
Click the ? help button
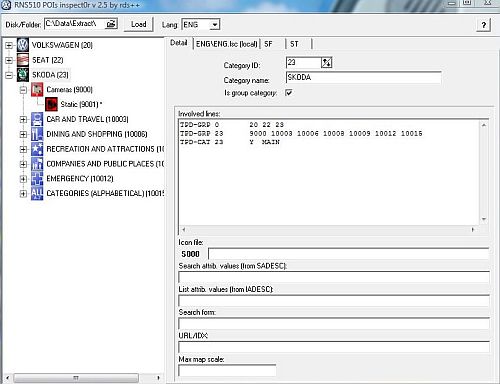483,25
